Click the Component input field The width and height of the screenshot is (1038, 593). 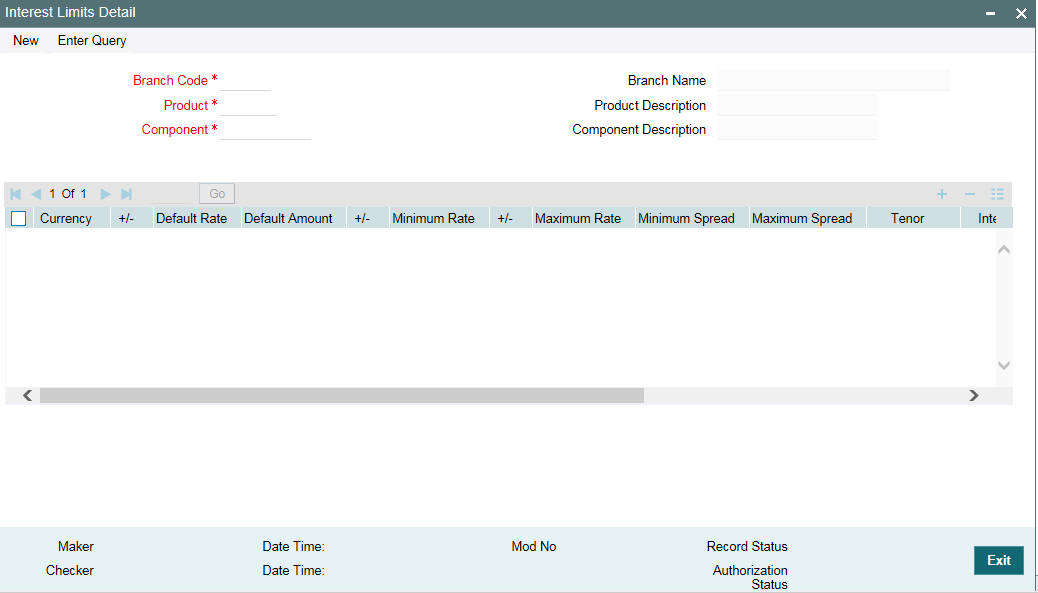coord(265,130)
